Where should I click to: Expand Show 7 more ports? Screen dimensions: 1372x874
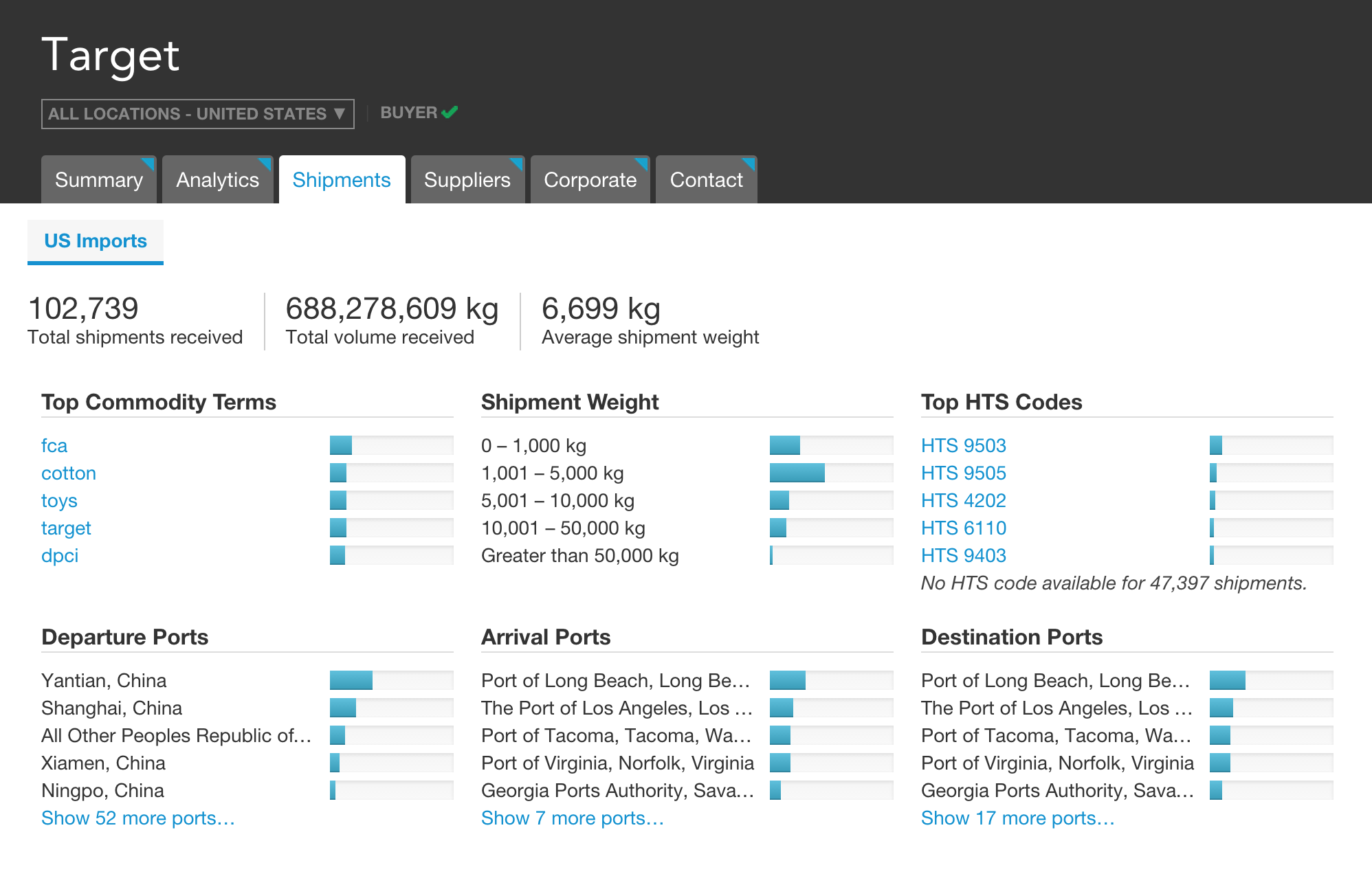click(x=573, y=818)
